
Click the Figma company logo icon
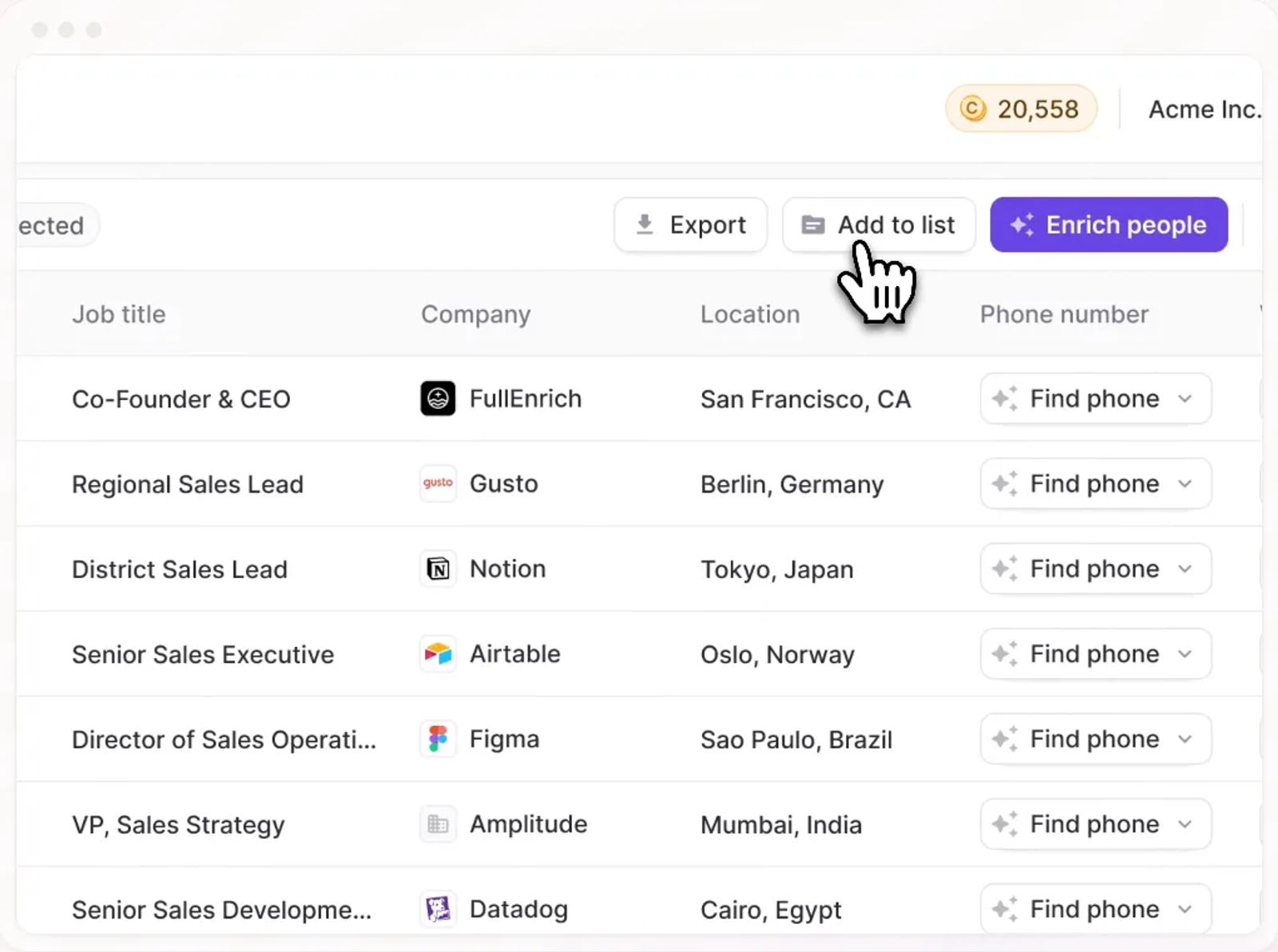[438, 739]
